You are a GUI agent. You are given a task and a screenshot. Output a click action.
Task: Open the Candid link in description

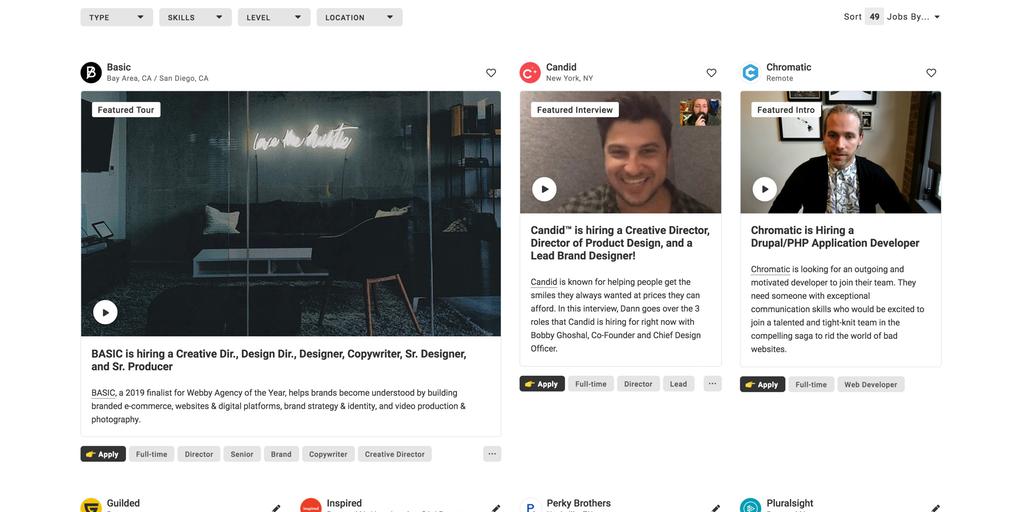click(x=544, y=282)
